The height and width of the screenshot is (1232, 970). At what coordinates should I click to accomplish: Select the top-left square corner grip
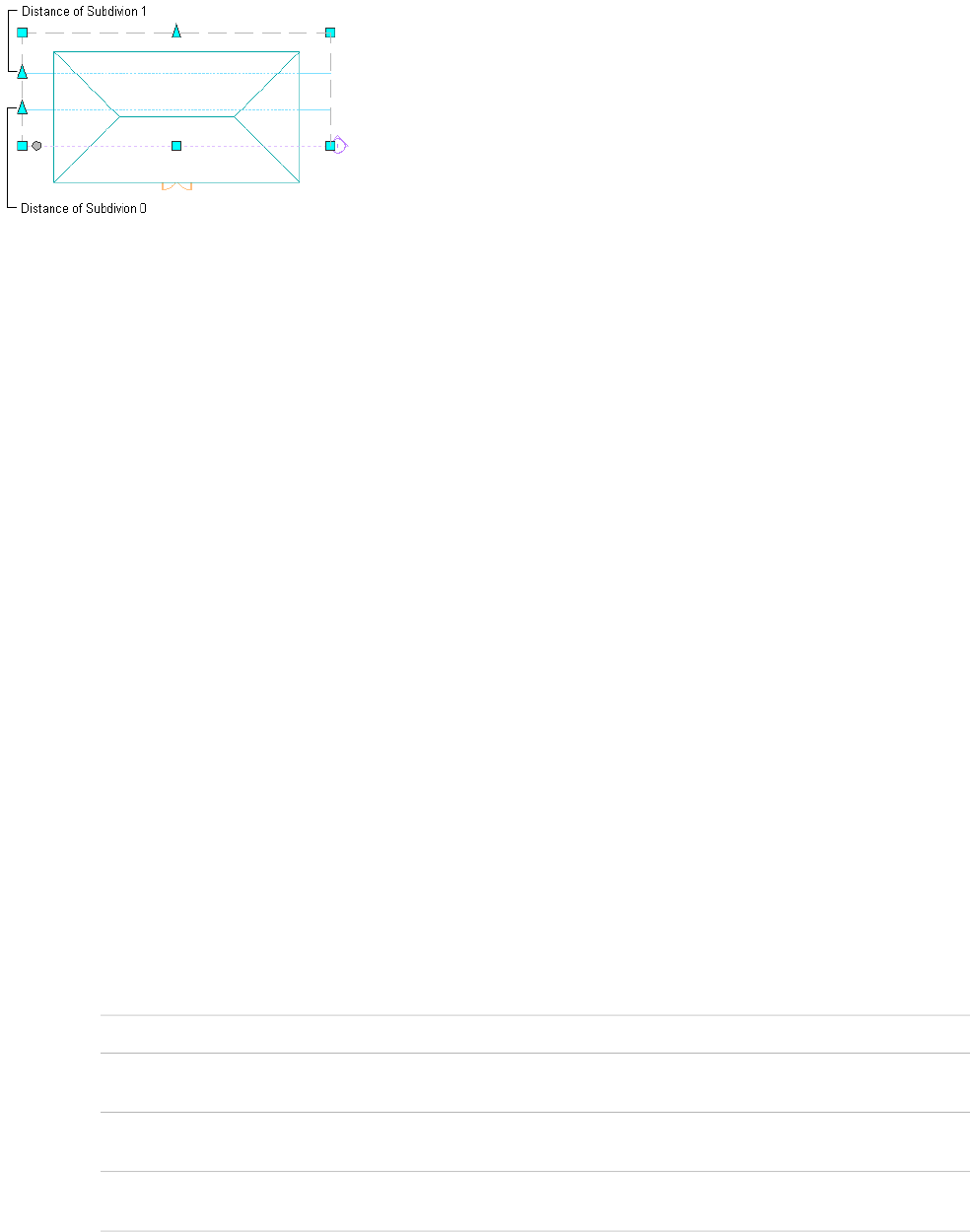pos(22,33)
